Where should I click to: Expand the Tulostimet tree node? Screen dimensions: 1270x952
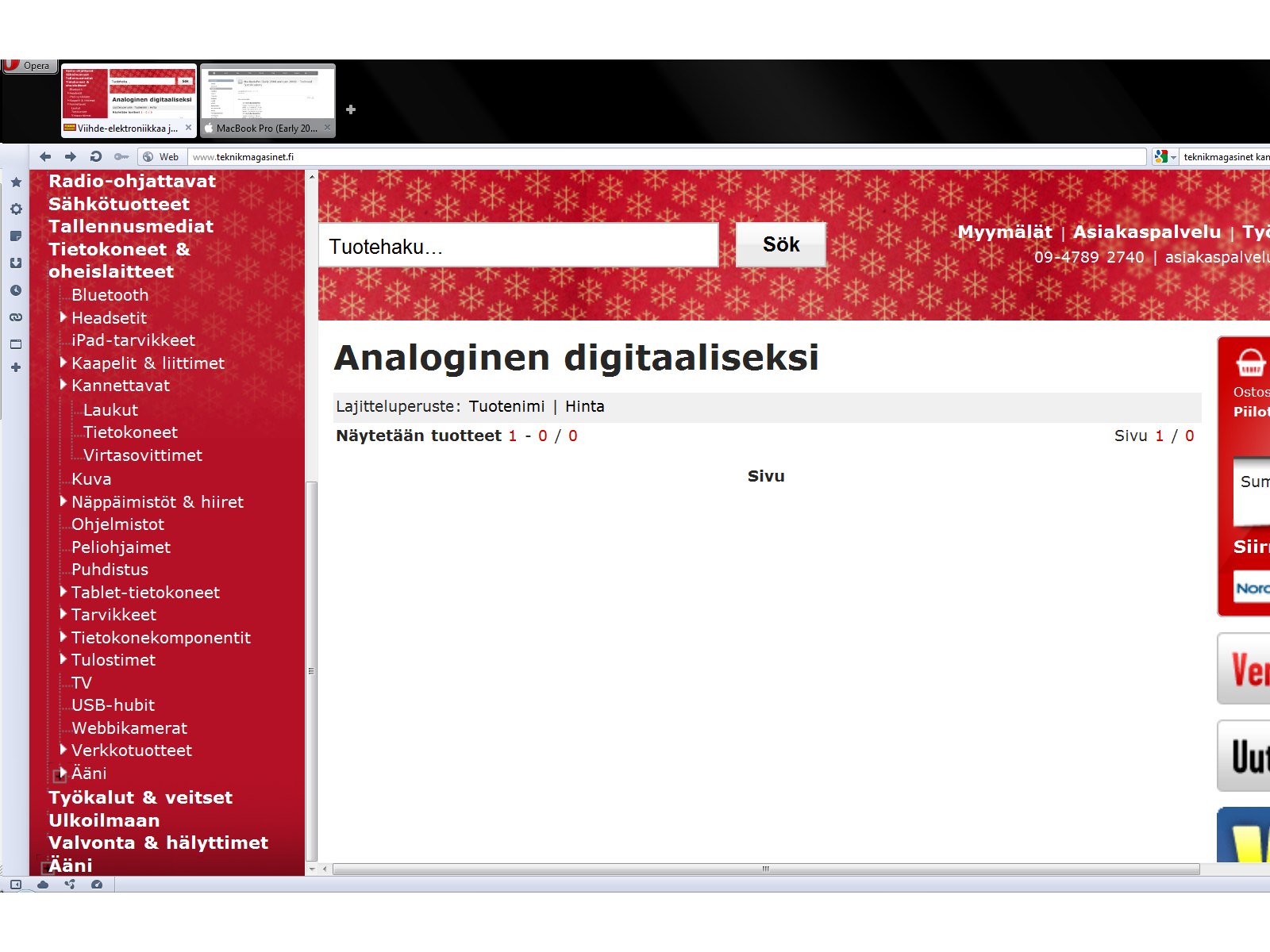coord(63,659)
